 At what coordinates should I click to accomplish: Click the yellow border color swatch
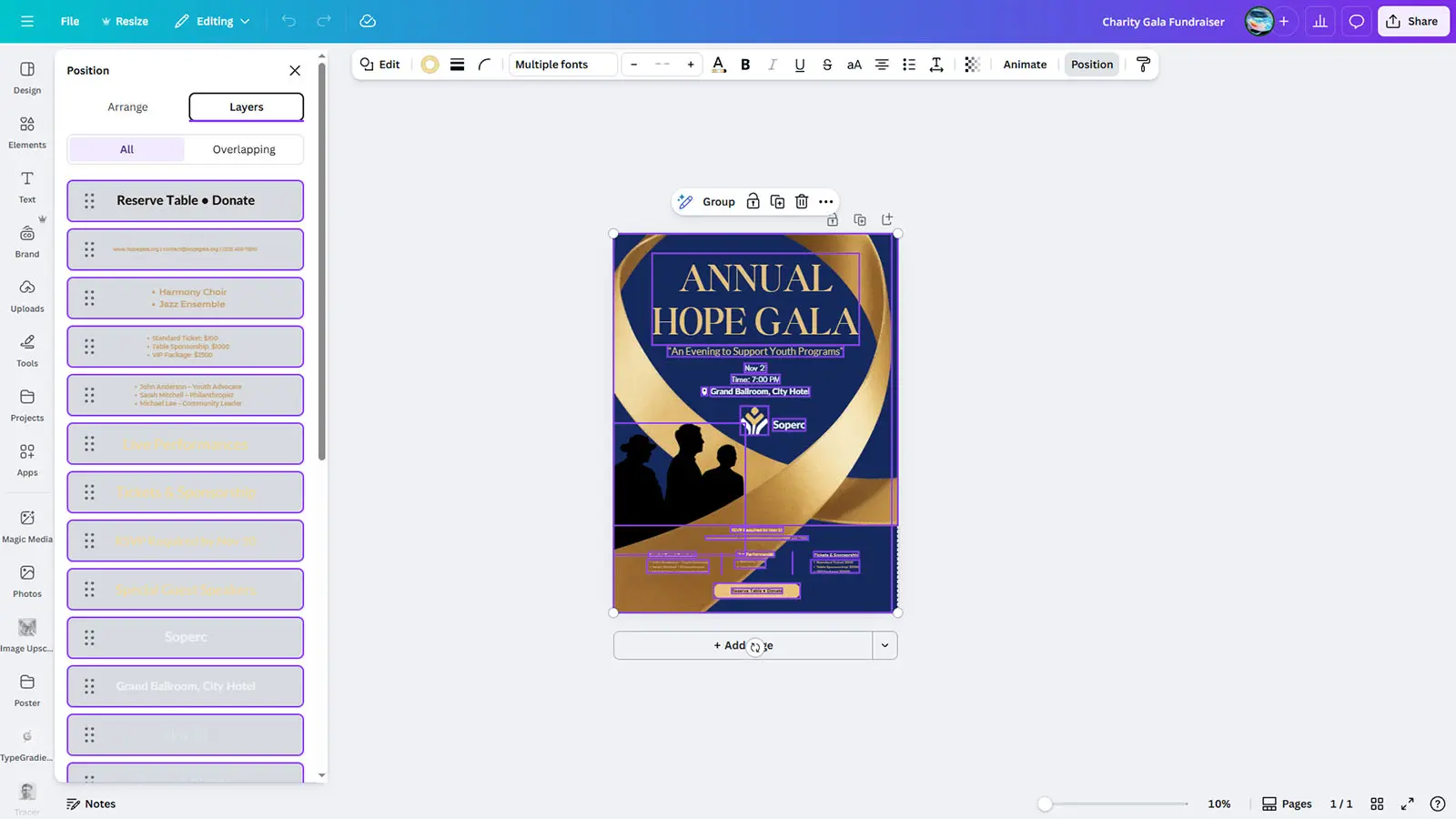(430, 65)
